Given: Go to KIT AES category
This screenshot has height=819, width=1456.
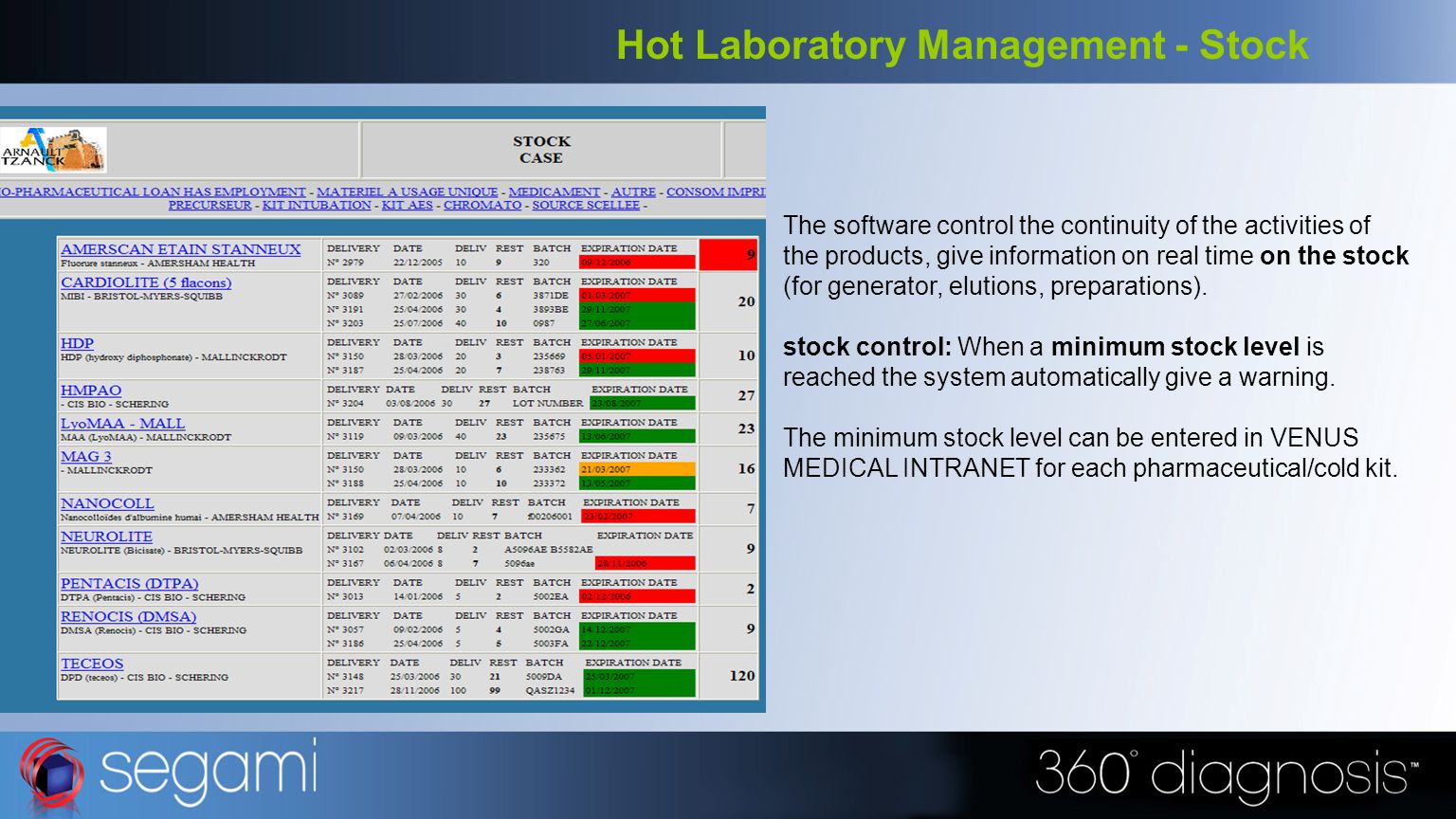Looking at the screenshot, I should pyautogui.click(x=407, y=205).
